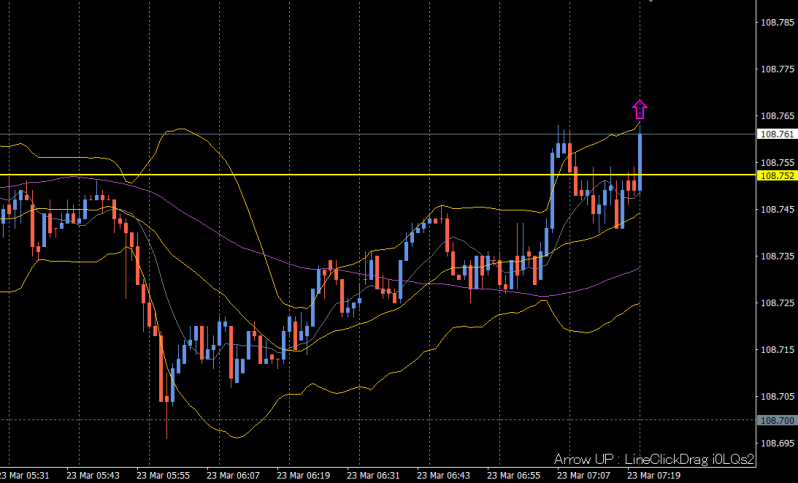Click the 108.695 price scale label
This screenshot has height=483, width=798.
point(777,443)
